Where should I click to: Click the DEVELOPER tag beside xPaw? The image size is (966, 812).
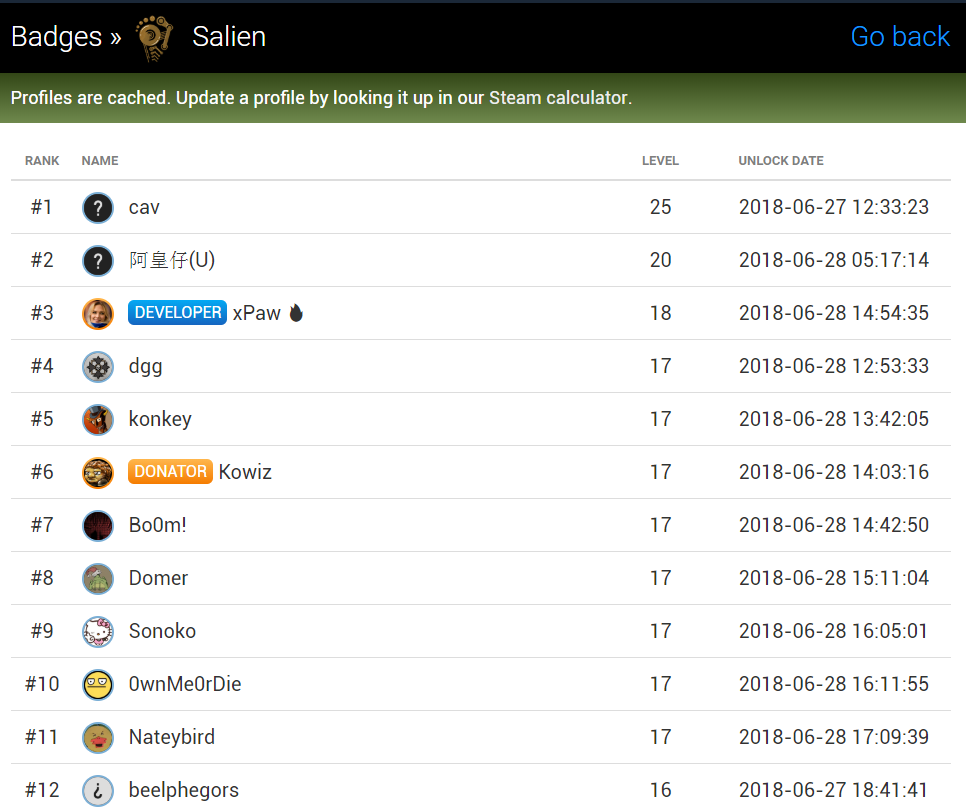coord(177,312)
